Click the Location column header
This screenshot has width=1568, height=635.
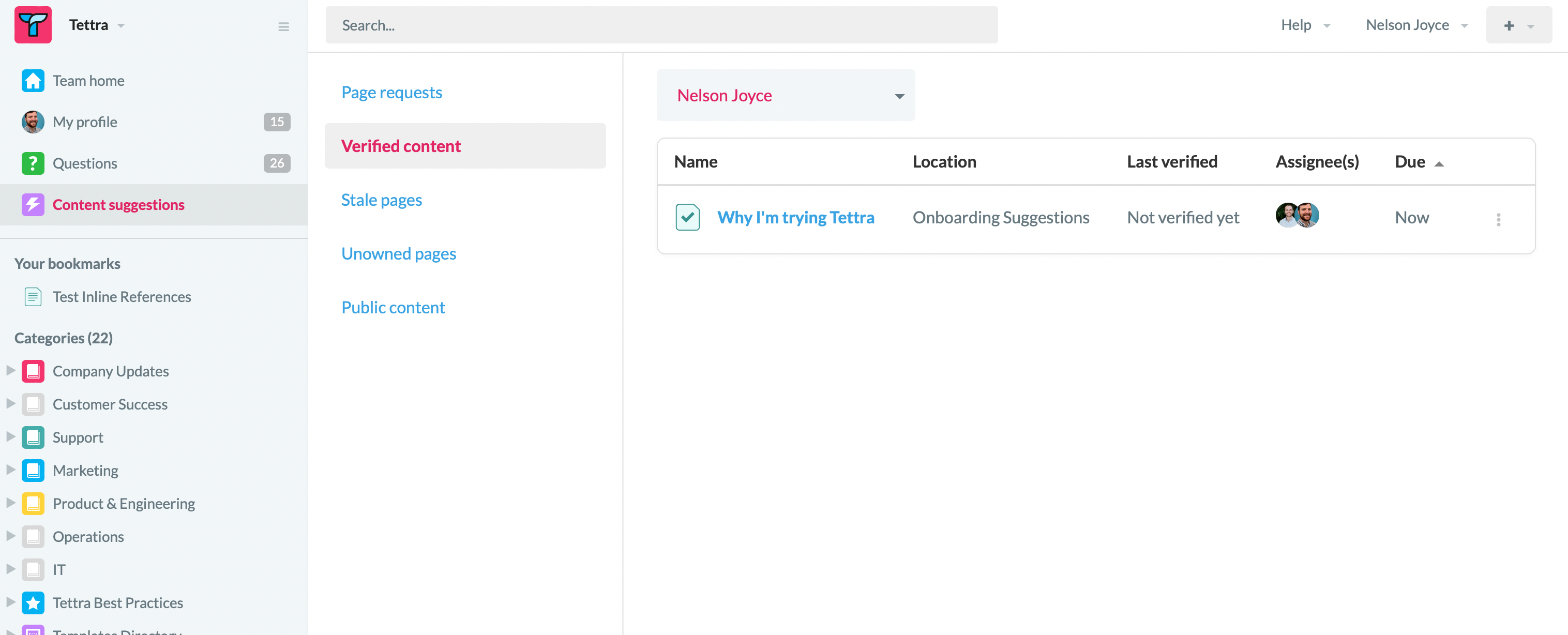click(944, 161)
